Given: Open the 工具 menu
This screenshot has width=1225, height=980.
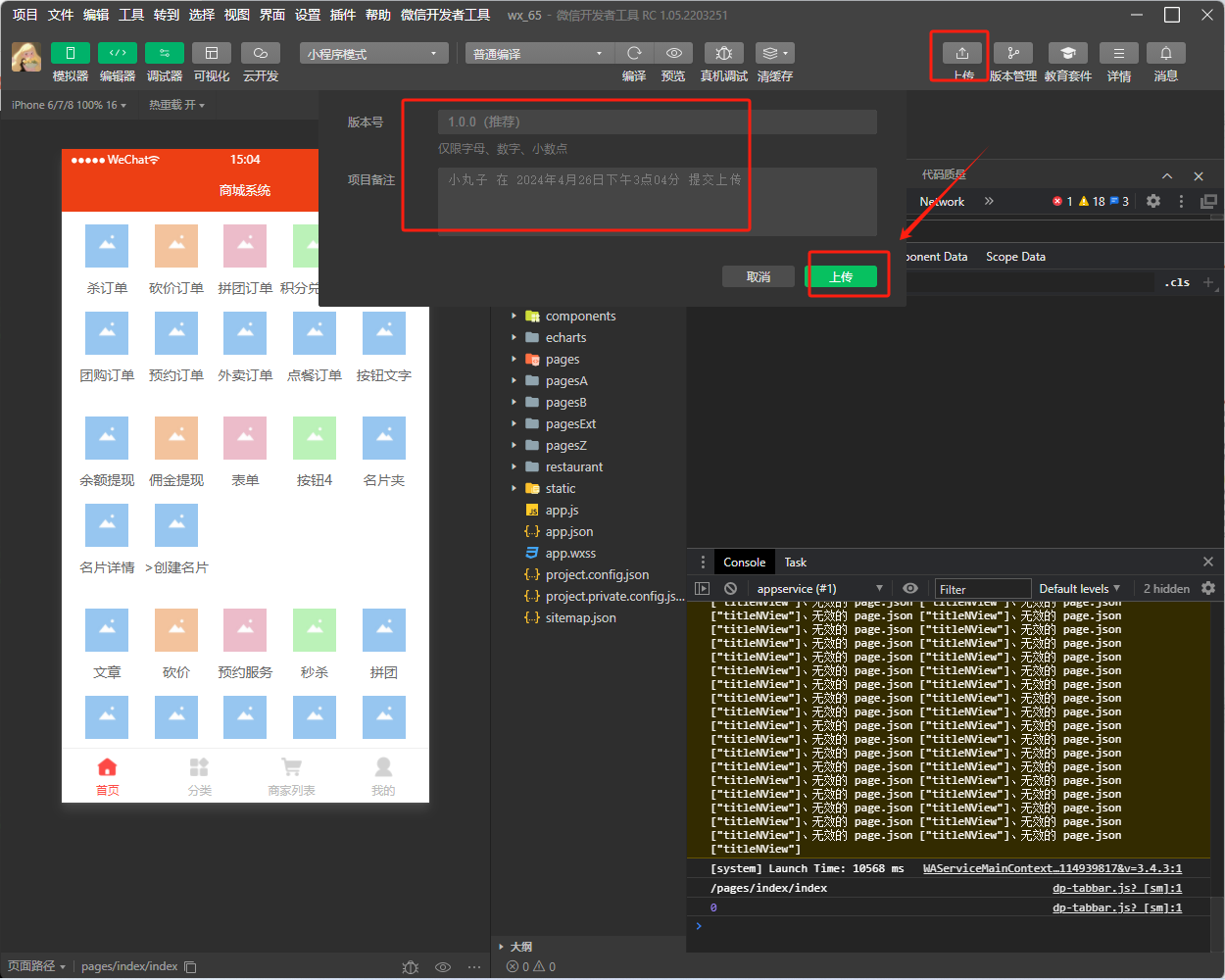Looking at the screenshot, I should (x=131, y=15).
